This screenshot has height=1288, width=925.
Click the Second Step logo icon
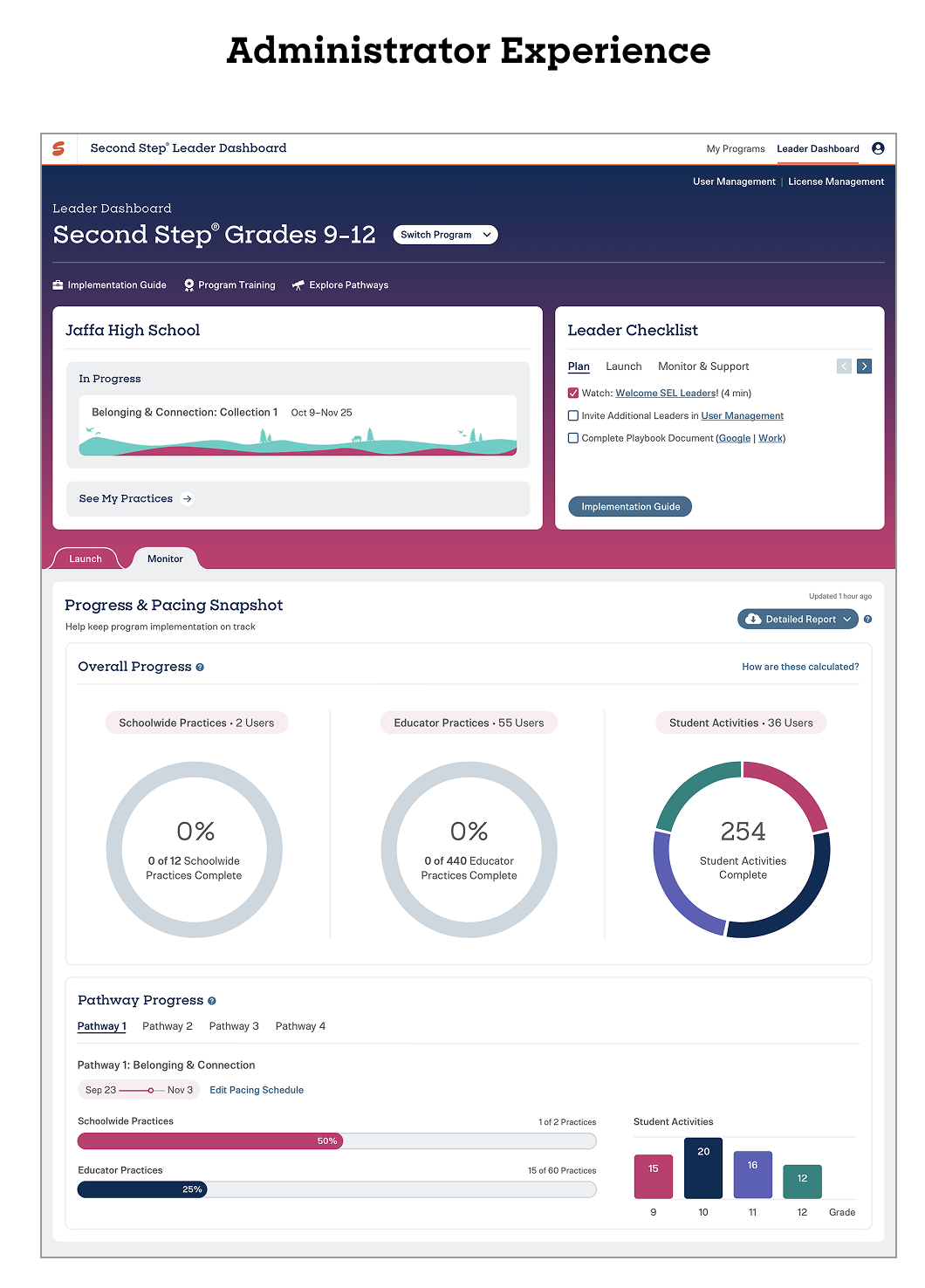click(x=58, y=148)
